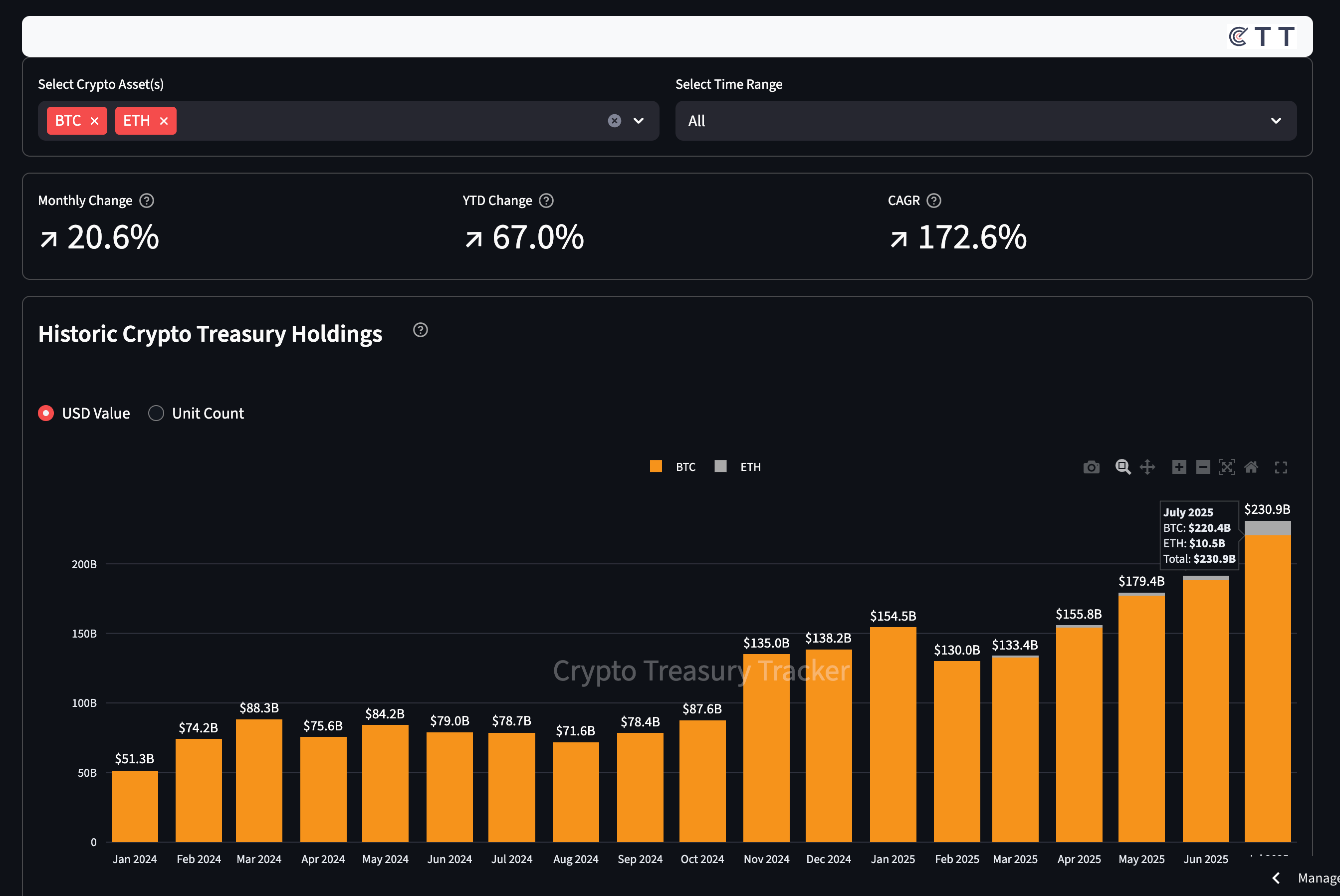Select the box zoom tool
The height and width of the screenshot is (896, 1340).
1122,467
